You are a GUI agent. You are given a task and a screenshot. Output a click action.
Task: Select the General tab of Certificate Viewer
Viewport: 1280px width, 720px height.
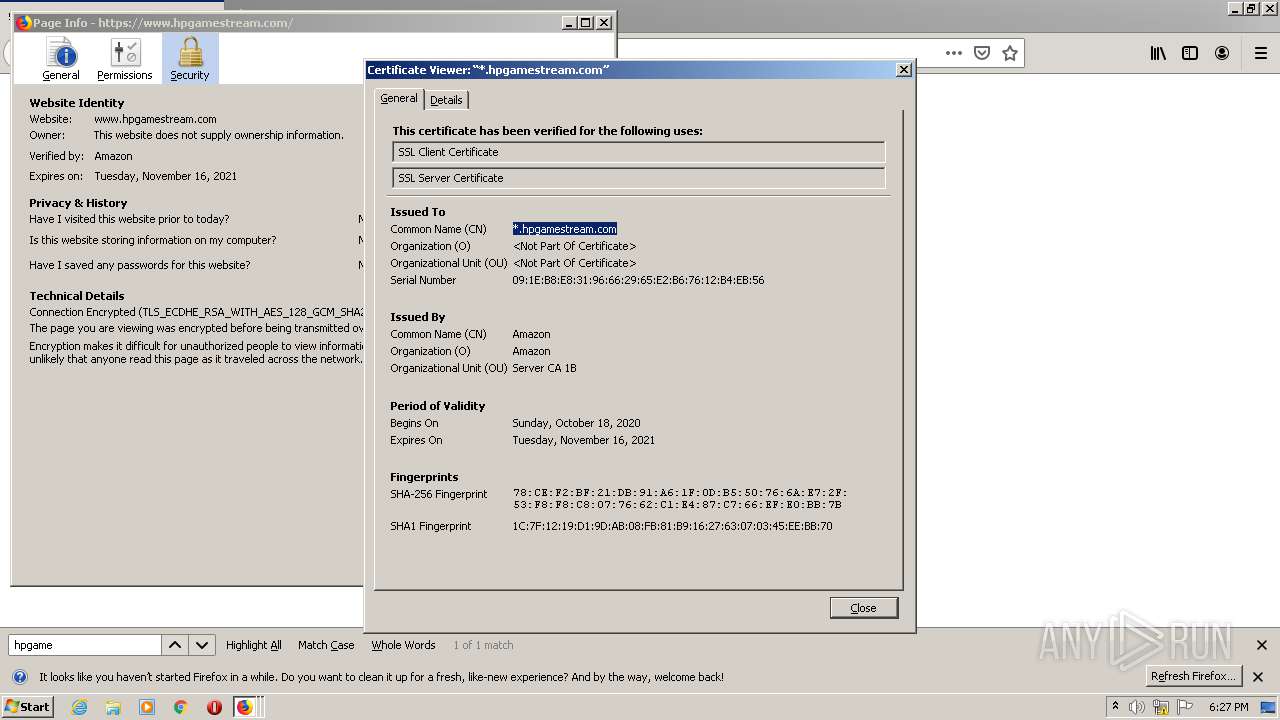pyautogui.click(x=399, y=98)
